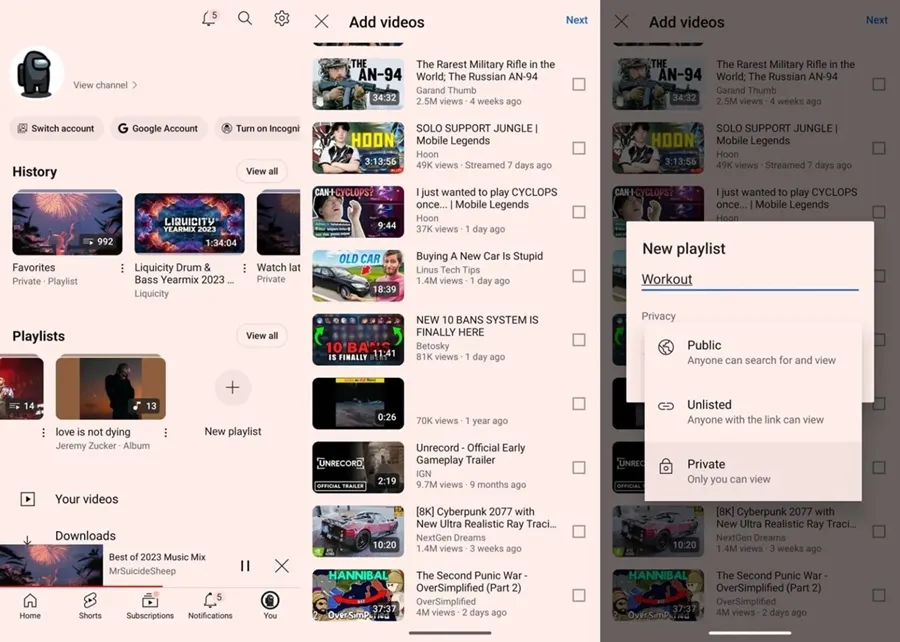Dismiss the mini player
The width and height of the screenshot is (900, 642).
coord(282,566)
